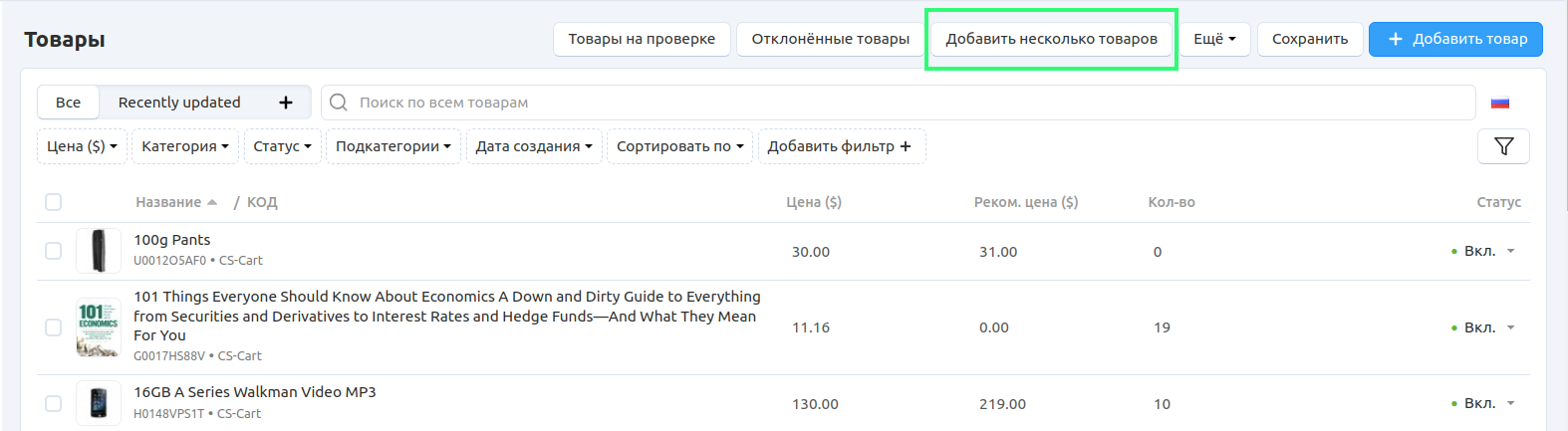Select the Все tab

[68, 103]
